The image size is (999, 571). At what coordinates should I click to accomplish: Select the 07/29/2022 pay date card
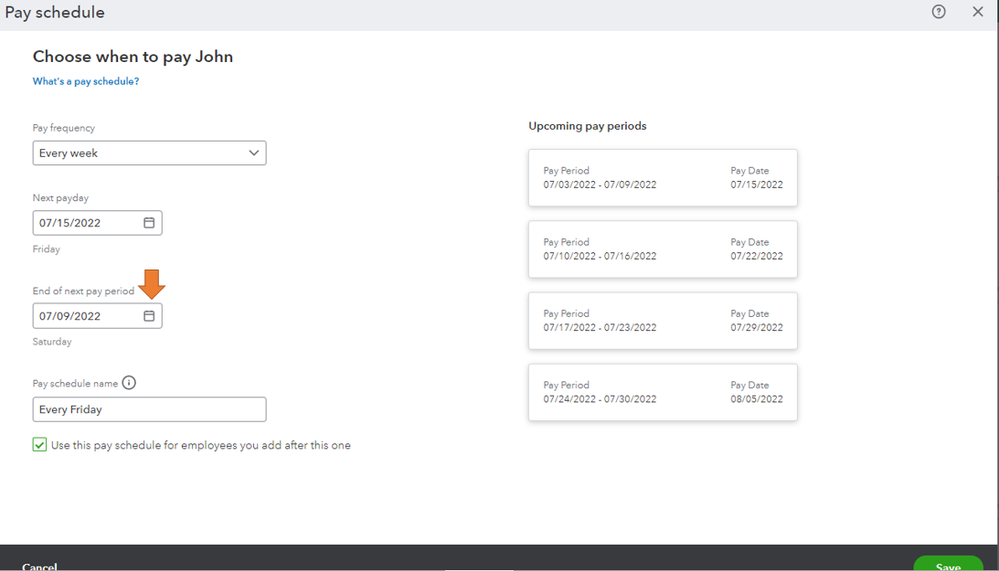662,320
